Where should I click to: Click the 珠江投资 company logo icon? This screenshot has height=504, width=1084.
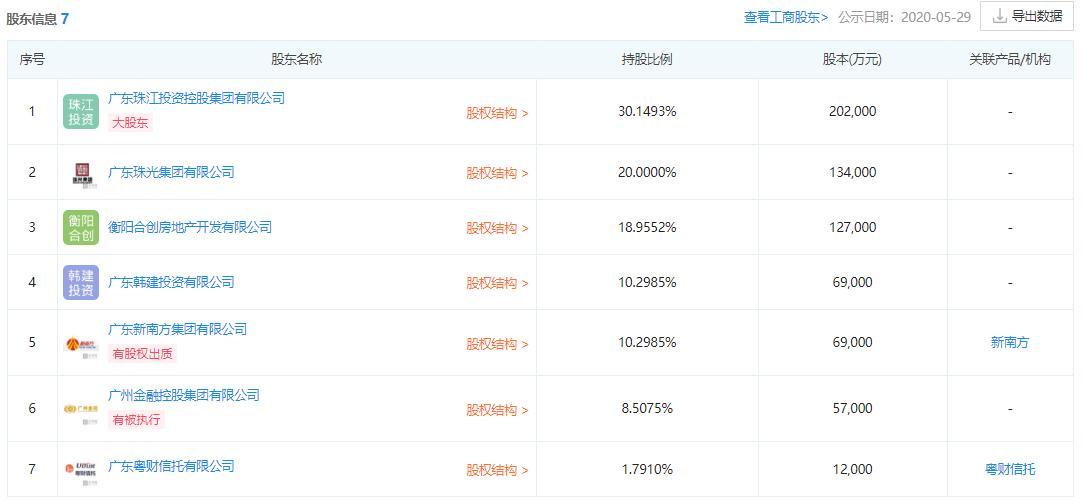[x=81, y=112]
